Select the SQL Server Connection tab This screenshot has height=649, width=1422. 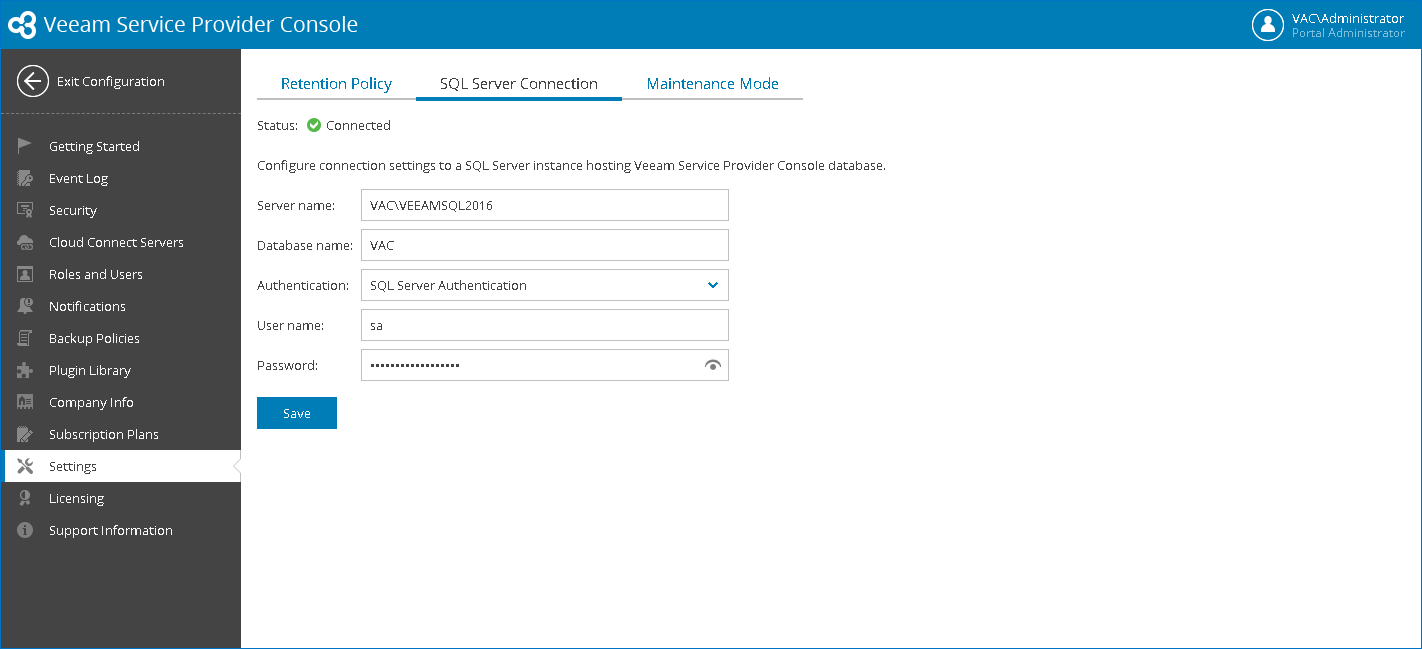point(519,84)
